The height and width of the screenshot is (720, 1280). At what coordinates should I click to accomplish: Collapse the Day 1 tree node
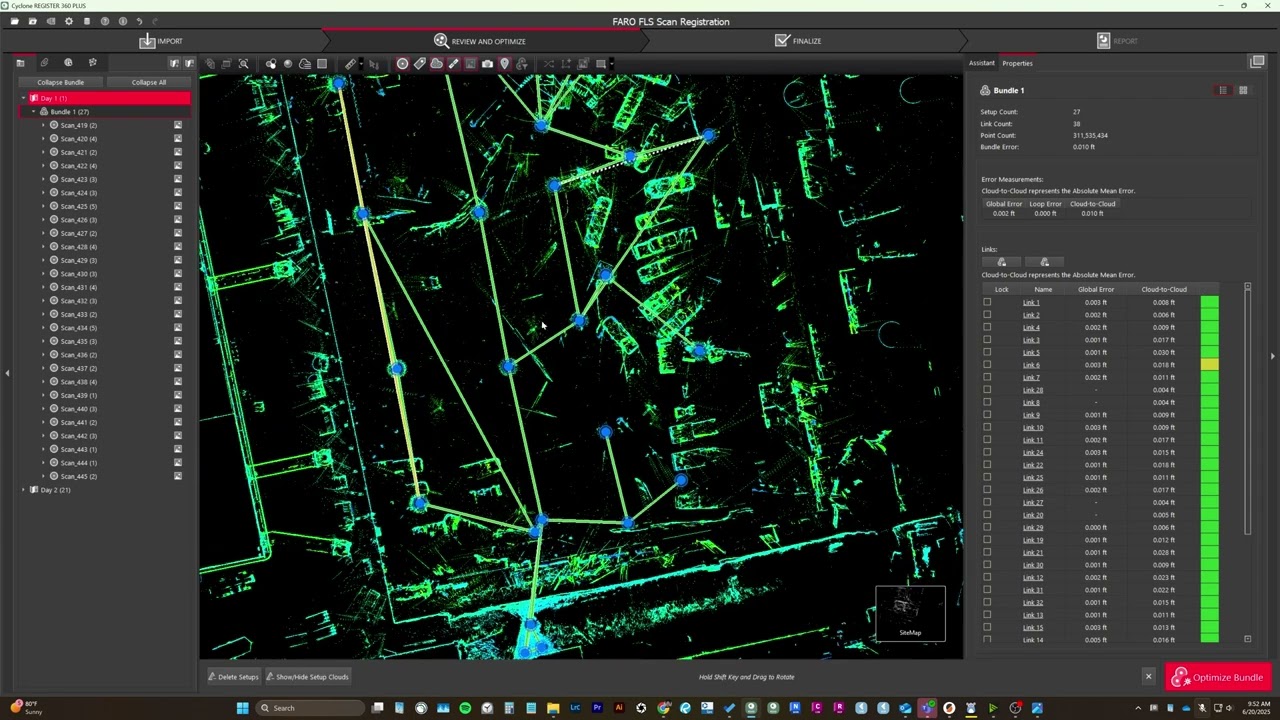(x=23, y=98)
